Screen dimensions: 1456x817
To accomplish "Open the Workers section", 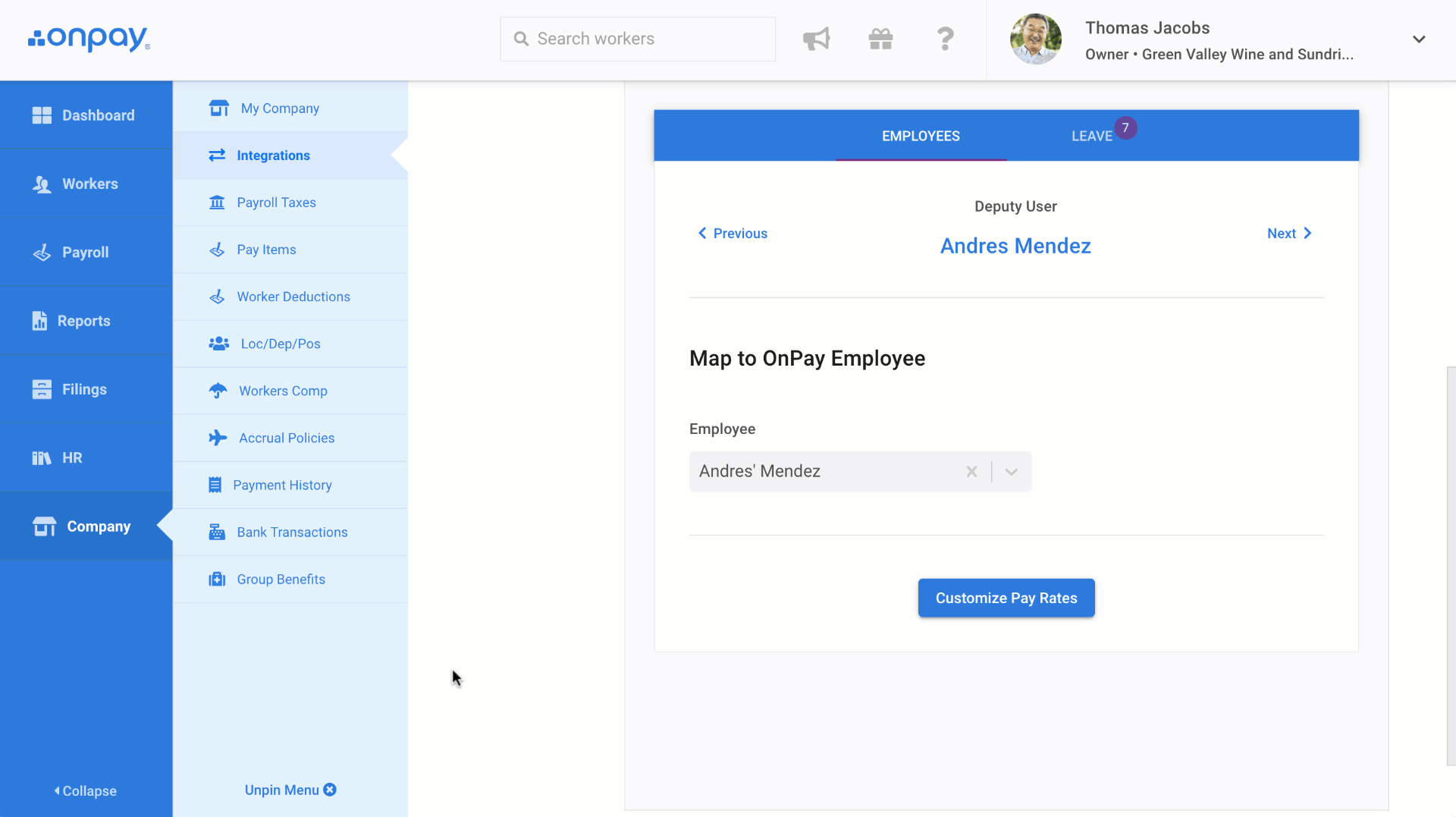I will [86, 184].
